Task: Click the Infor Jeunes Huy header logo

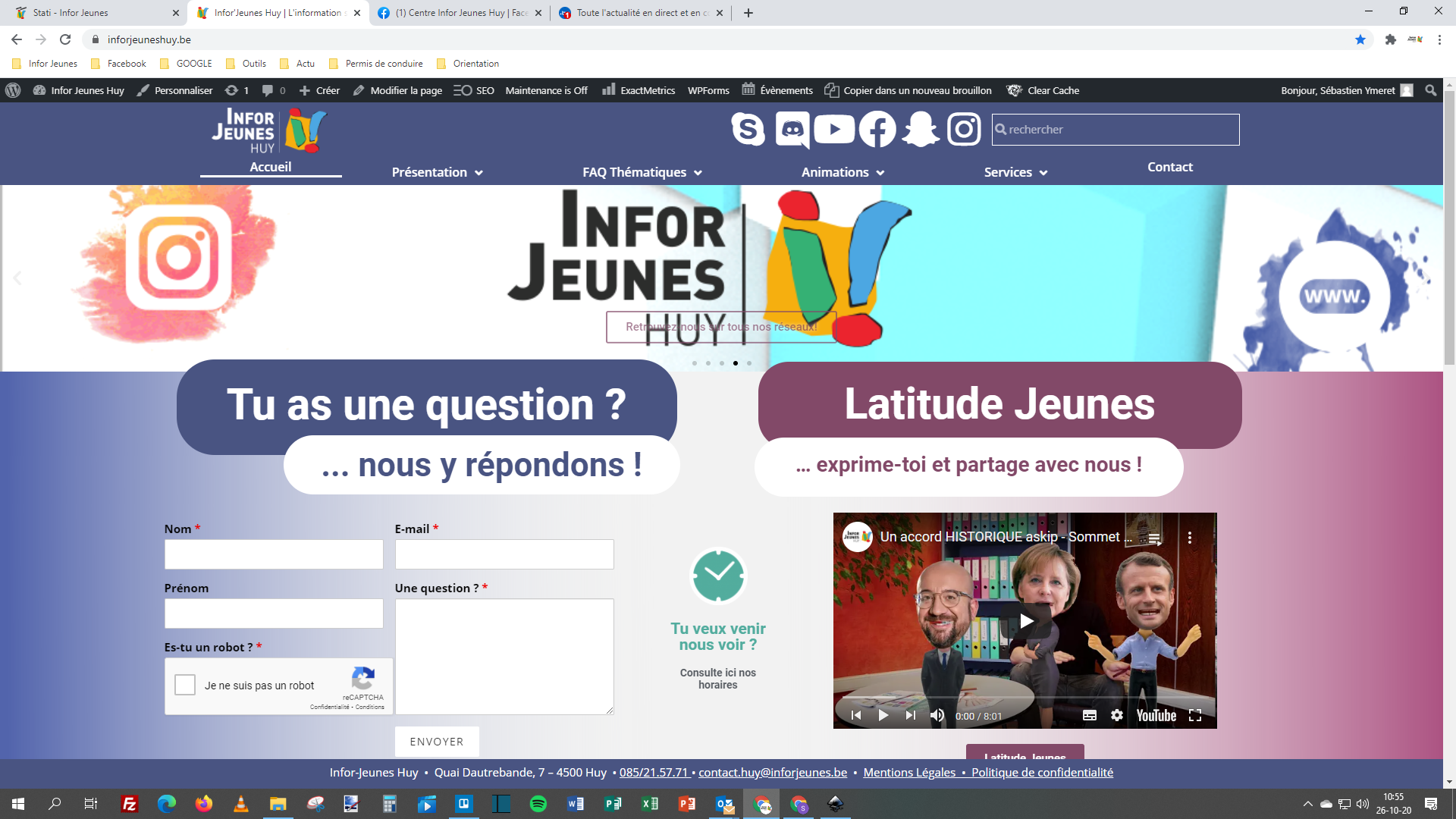Action: (270, 130)
